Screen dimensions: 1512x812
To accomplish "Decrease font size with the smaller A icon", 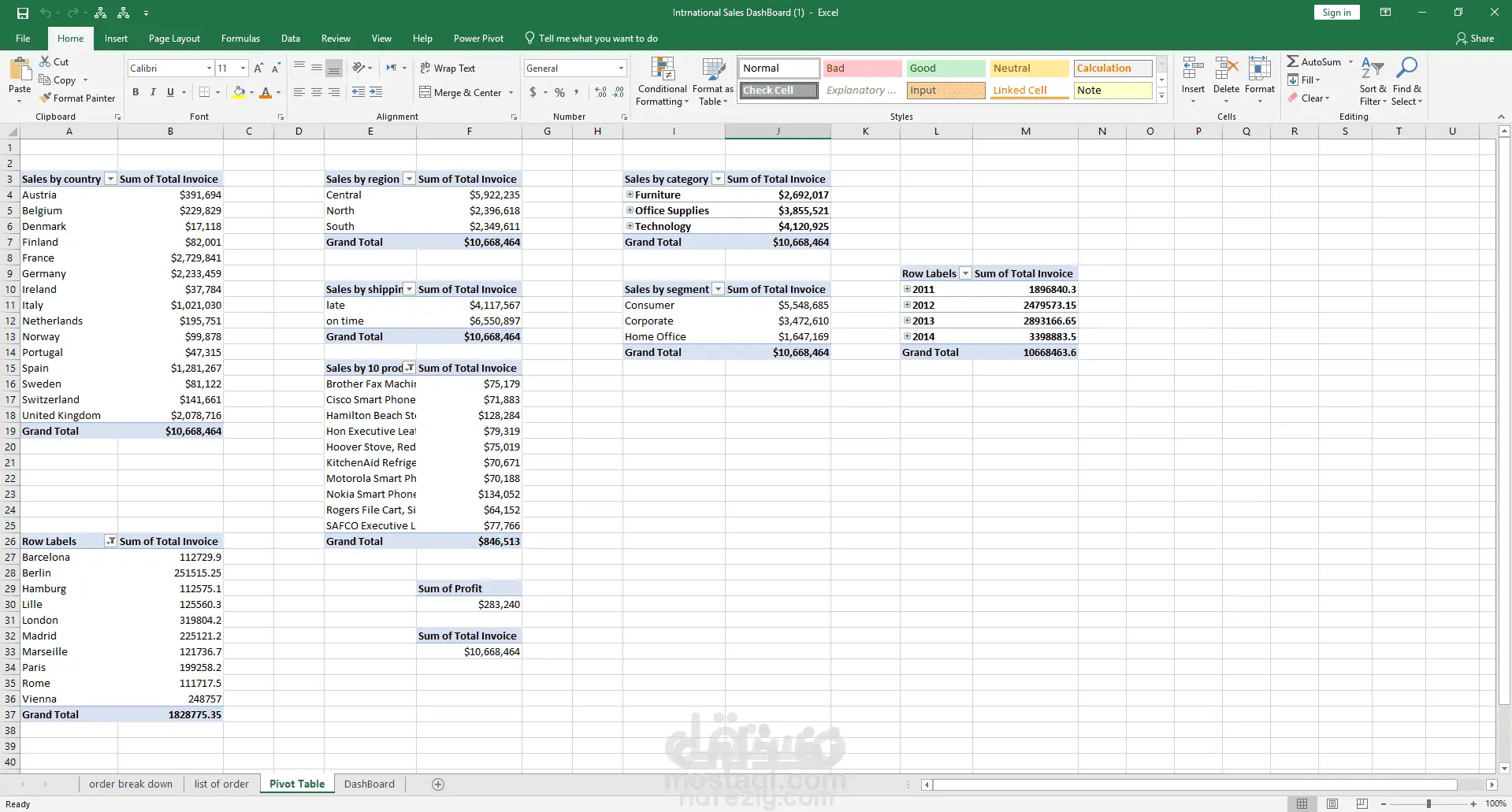I will click(276, 69).
